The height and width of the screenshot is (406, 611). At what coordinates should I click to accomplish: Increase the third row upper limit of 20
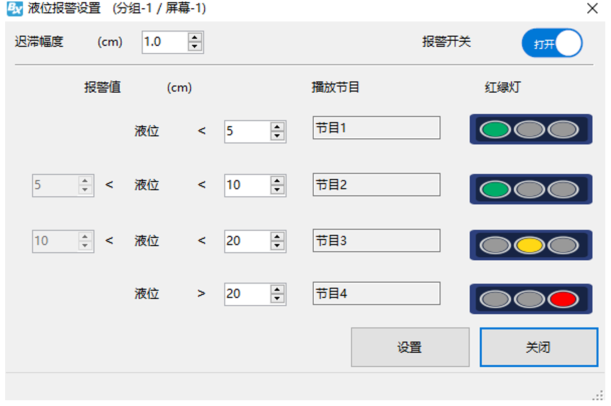(276, 235)
